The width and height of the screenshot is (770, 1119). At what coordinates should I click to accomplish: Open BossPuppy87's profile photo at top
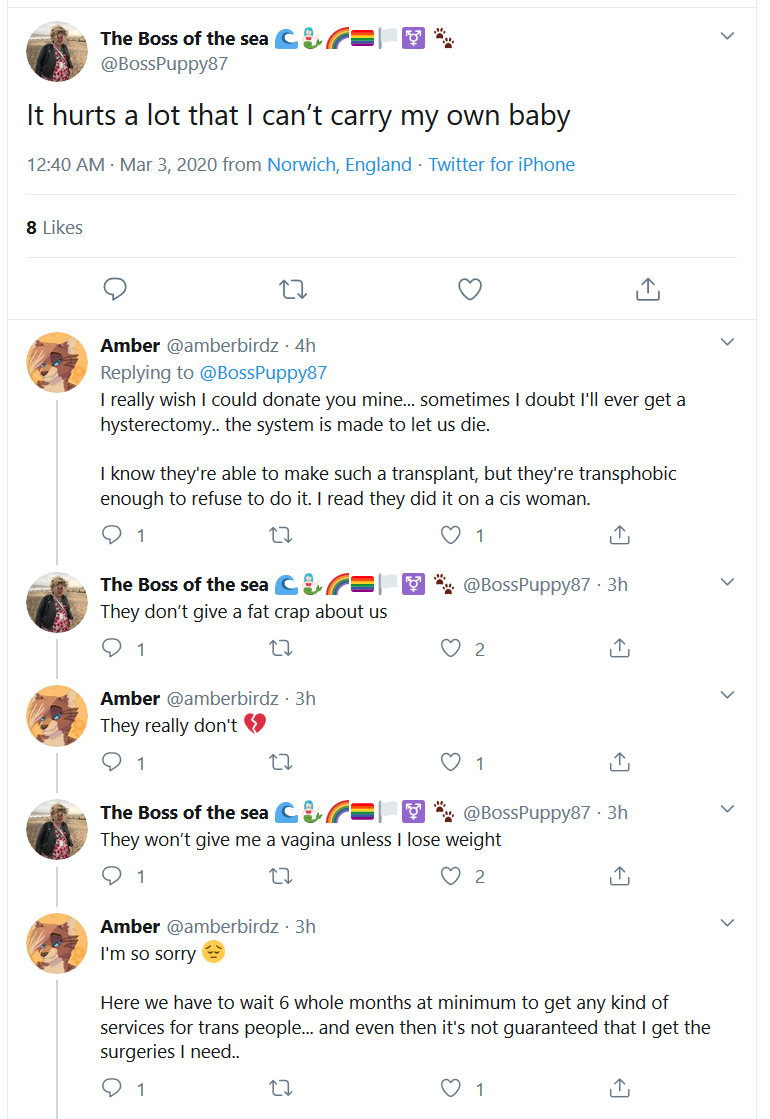(57, 51)
